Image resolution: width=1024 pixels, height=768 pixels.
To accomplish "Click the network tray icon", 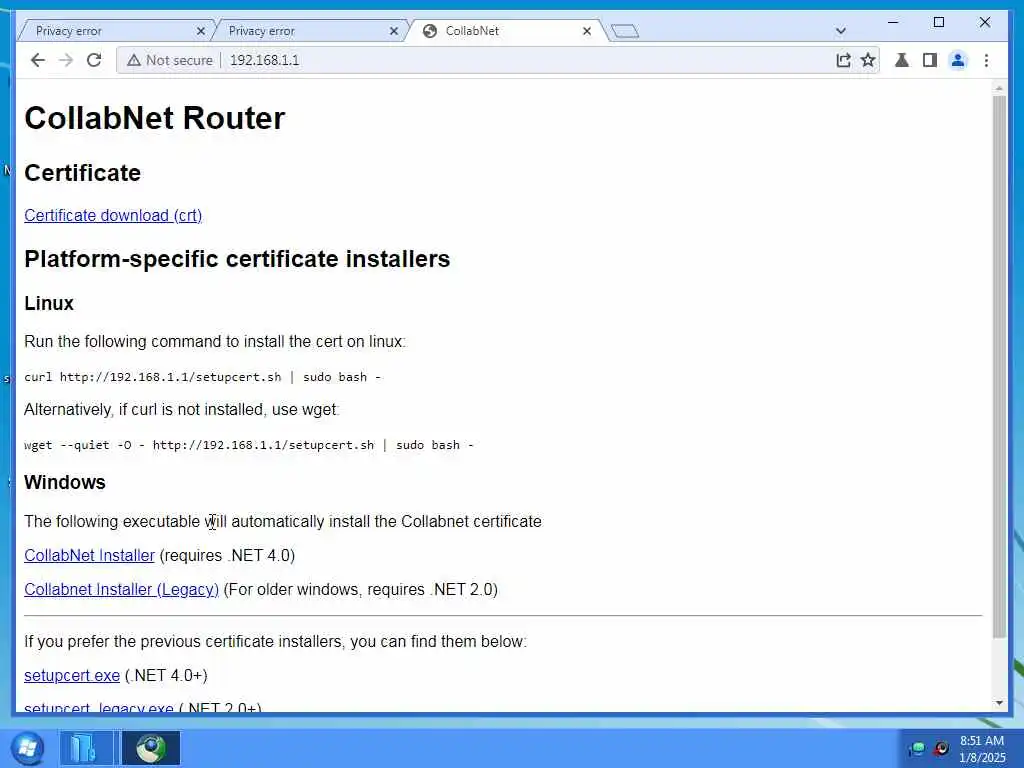I will [916, 748].
